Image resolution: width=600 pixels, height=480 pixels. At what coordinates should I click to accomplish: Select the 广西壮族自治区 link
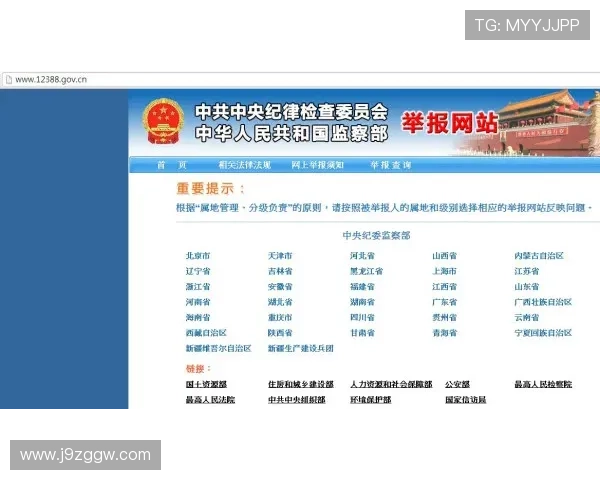[543, 302]
